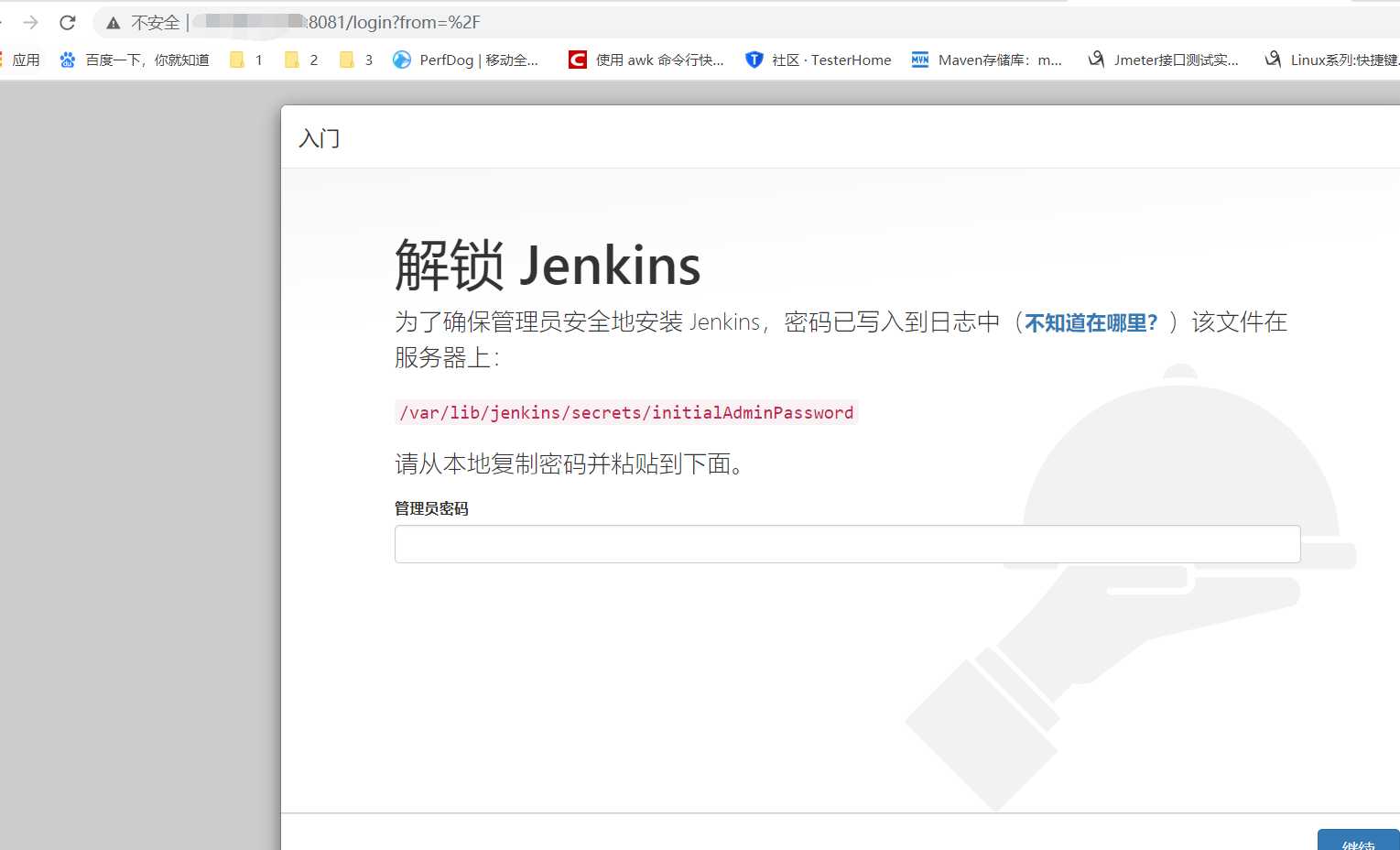Image resolution: width=1400 pixels, height=850 pixels.
Task: Open the 应用 apps bookmark
Action: [20, 60]
